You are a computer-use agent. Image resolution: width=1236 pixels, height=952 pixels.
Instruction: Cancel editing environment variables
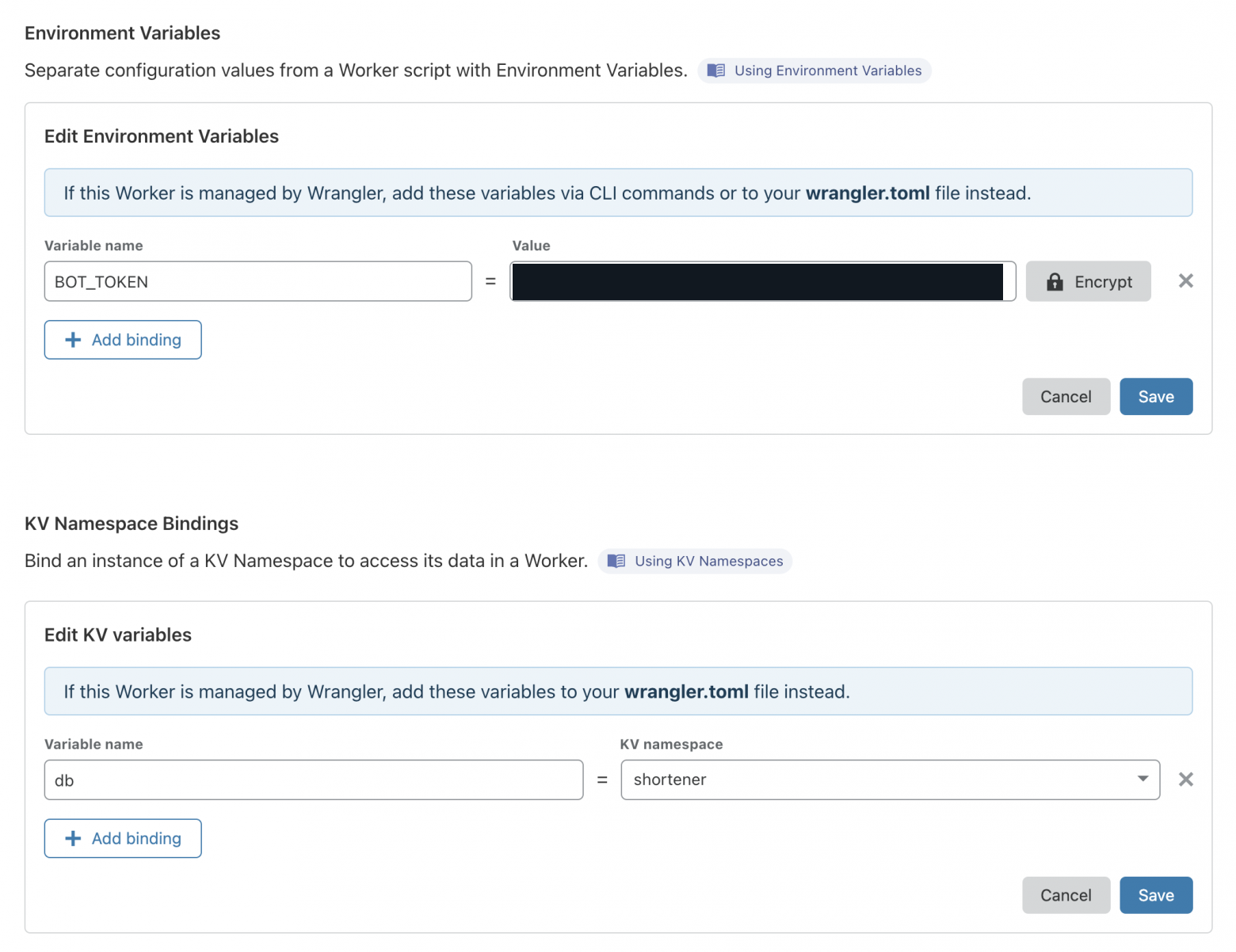(x=1066, y=397)
